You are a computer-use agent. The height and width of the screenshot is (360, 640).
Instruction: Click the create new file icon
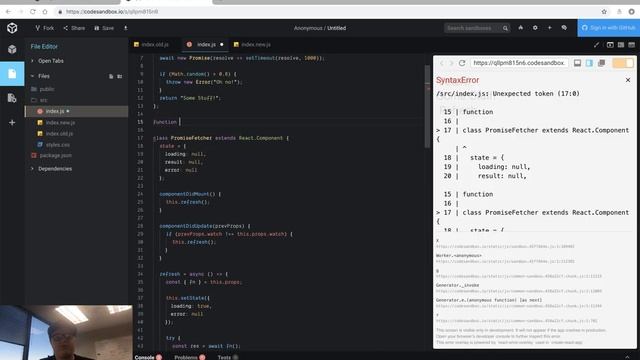pos(111,76)
